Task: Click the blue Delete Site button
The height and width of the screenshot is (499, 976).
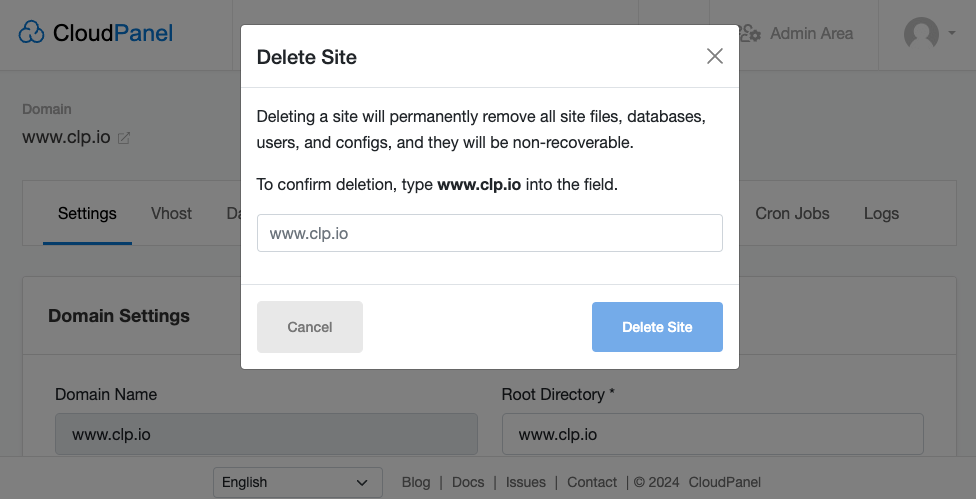Action: tap(657, 327)
